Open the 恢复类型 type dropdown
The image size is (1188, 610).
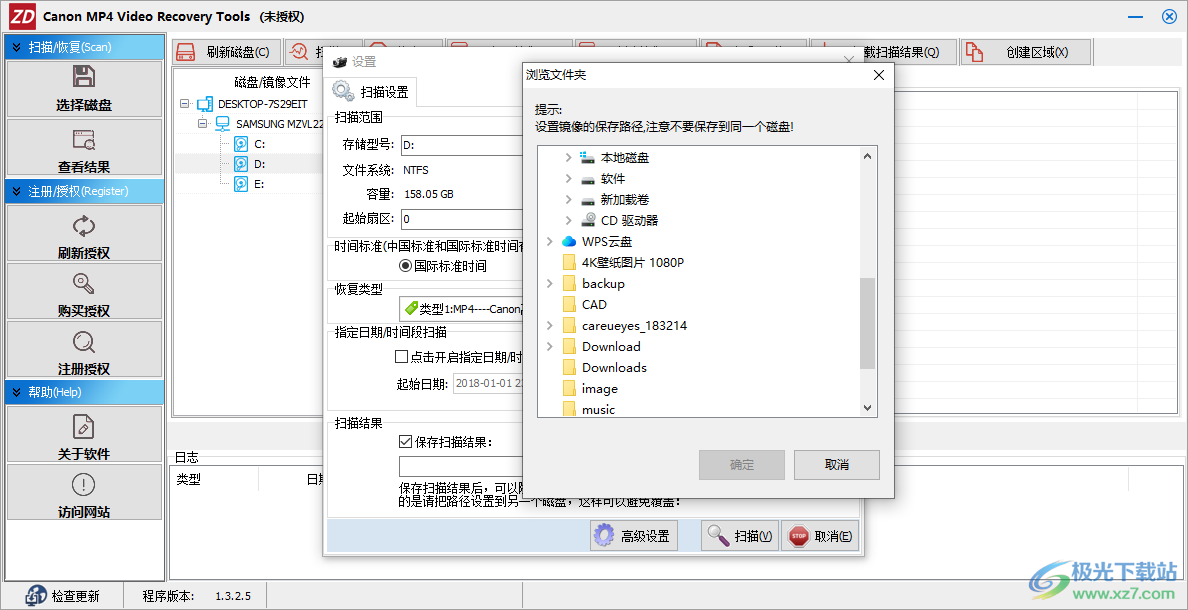coord(461,309)
